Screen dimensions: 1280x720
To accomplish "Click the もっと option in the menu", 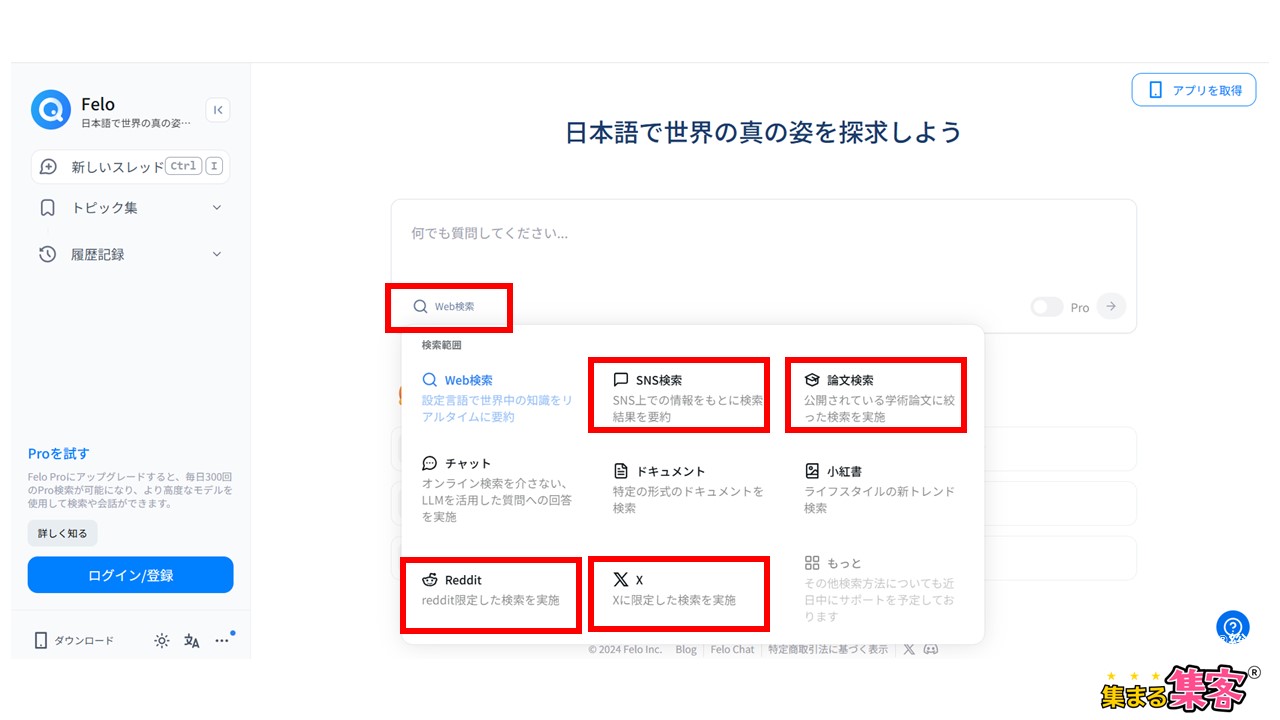I will click(879, 590).
